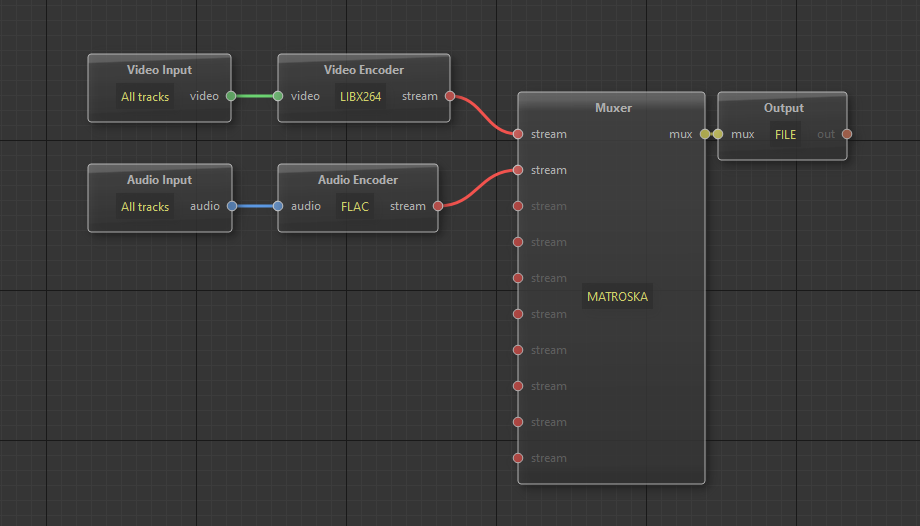The width and height of the screenshot is (920, 526).
Task: Click the Muxer's yellow mux output port
Action: tap(705, 134)
